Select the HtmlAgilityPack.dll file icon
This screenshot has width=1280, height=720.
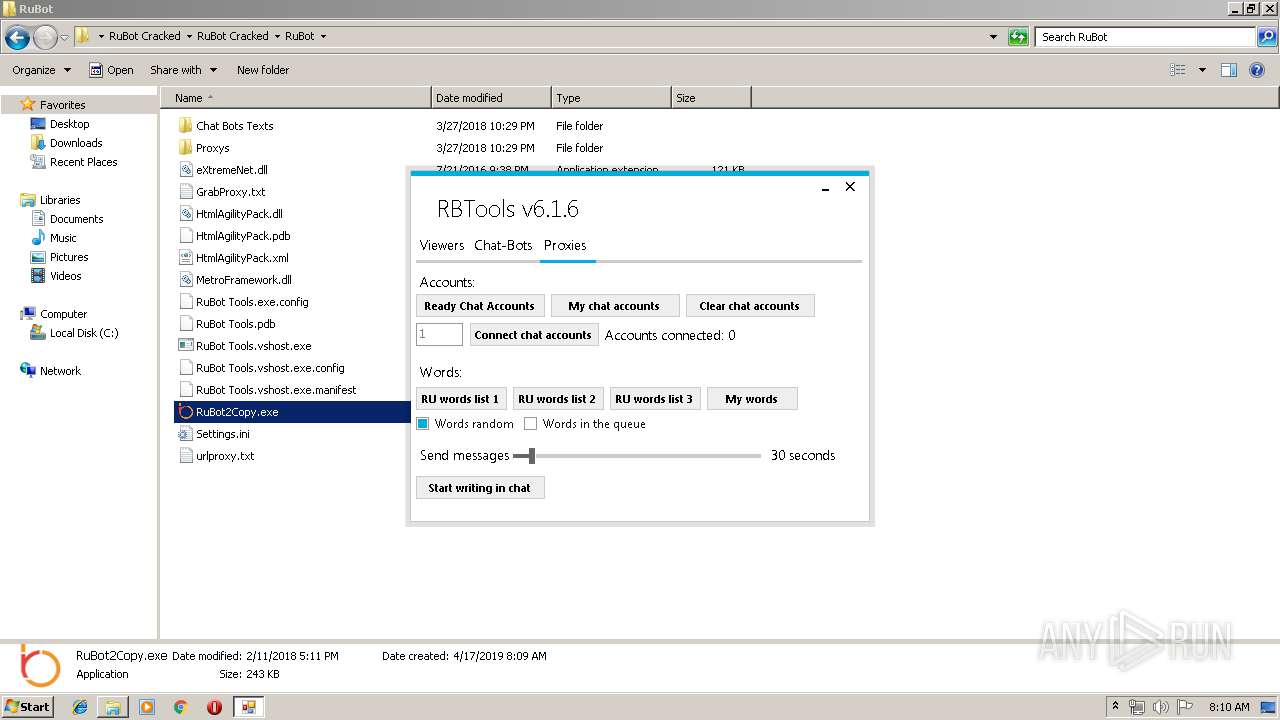185,214
